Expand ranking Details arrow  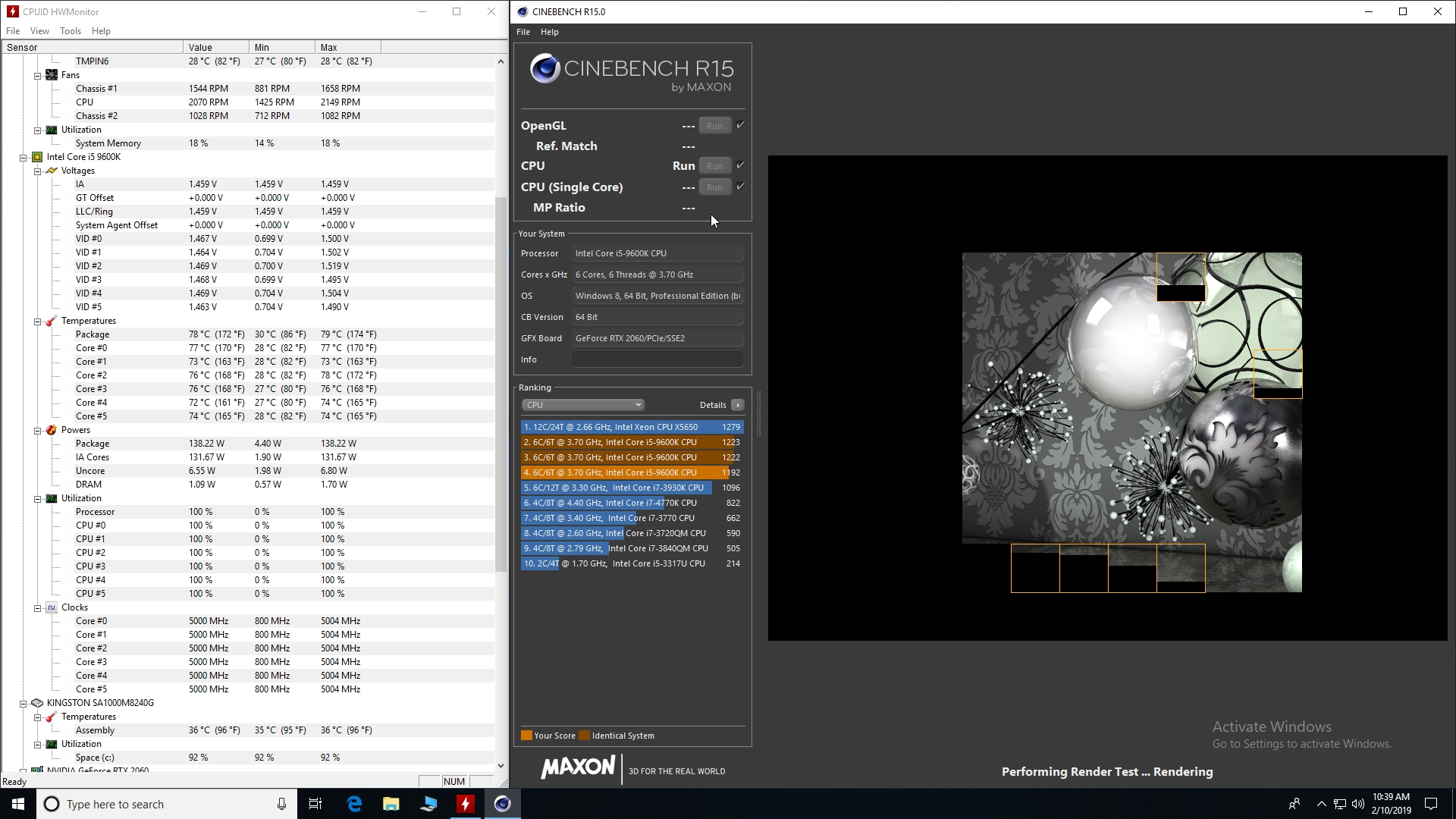point(737,405)
